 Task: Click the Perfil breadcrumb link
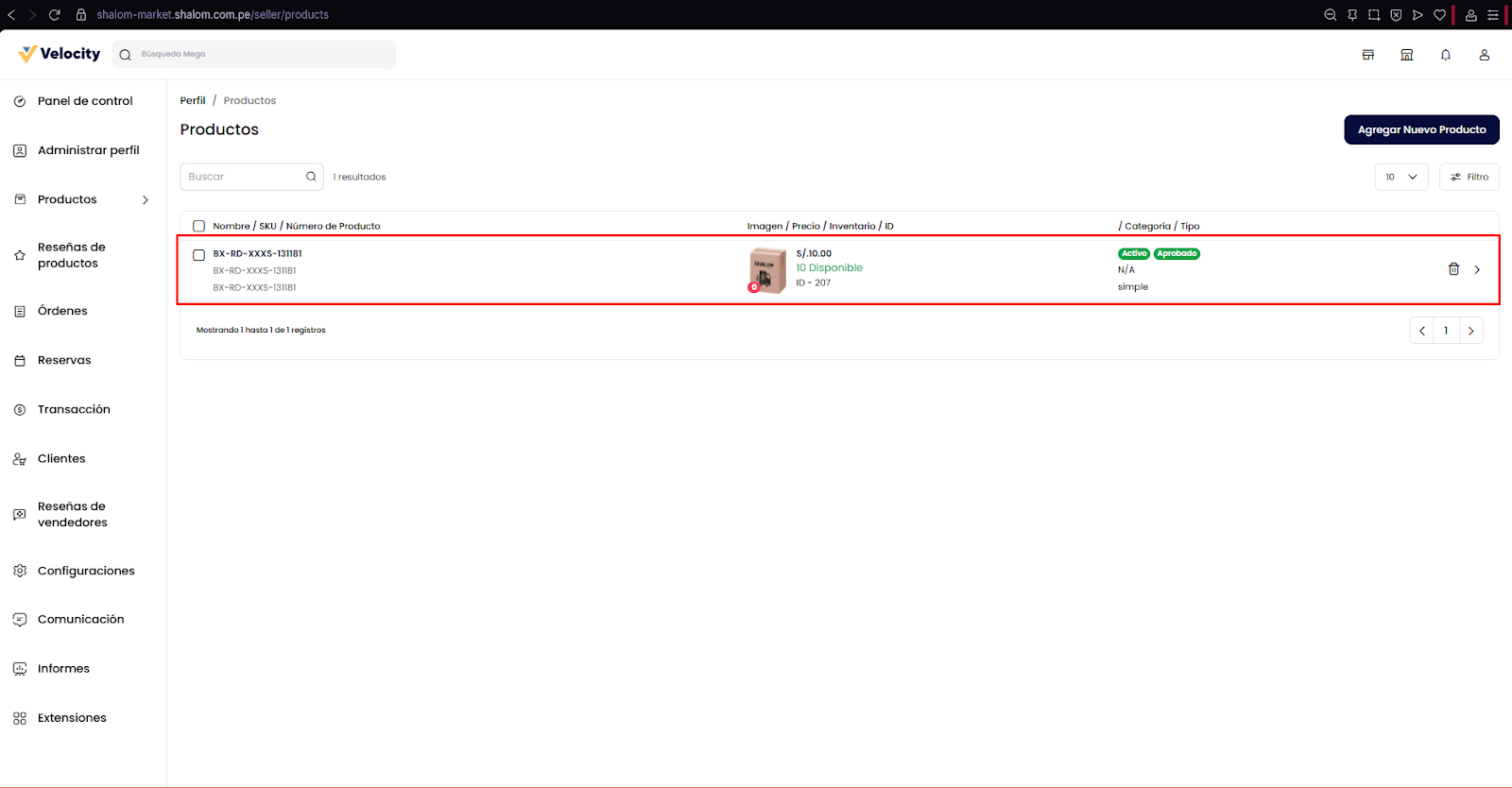coord(193,100)
